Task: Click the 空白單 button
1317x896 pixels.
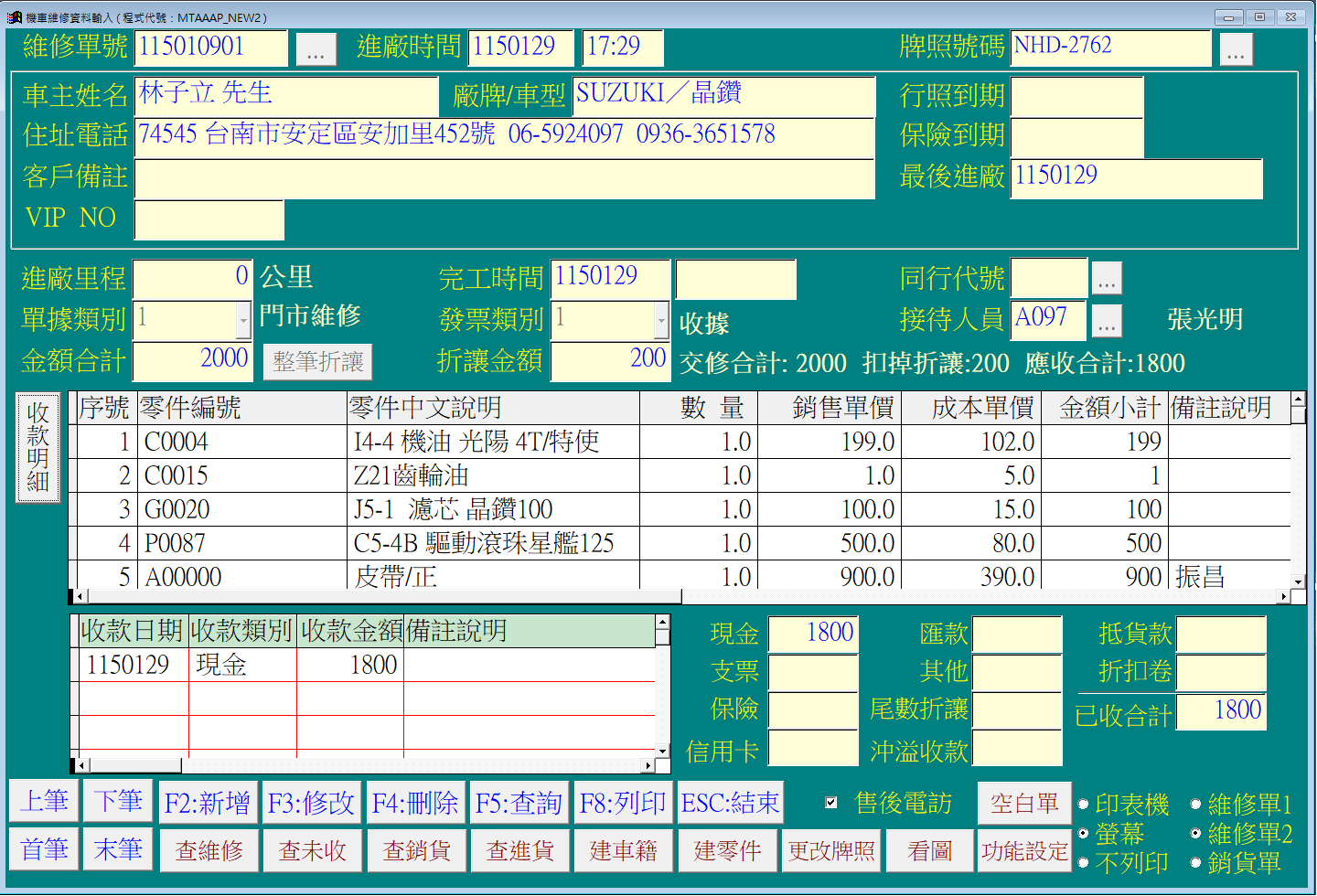Action: pyautogui.click(x=1025, y=804)
